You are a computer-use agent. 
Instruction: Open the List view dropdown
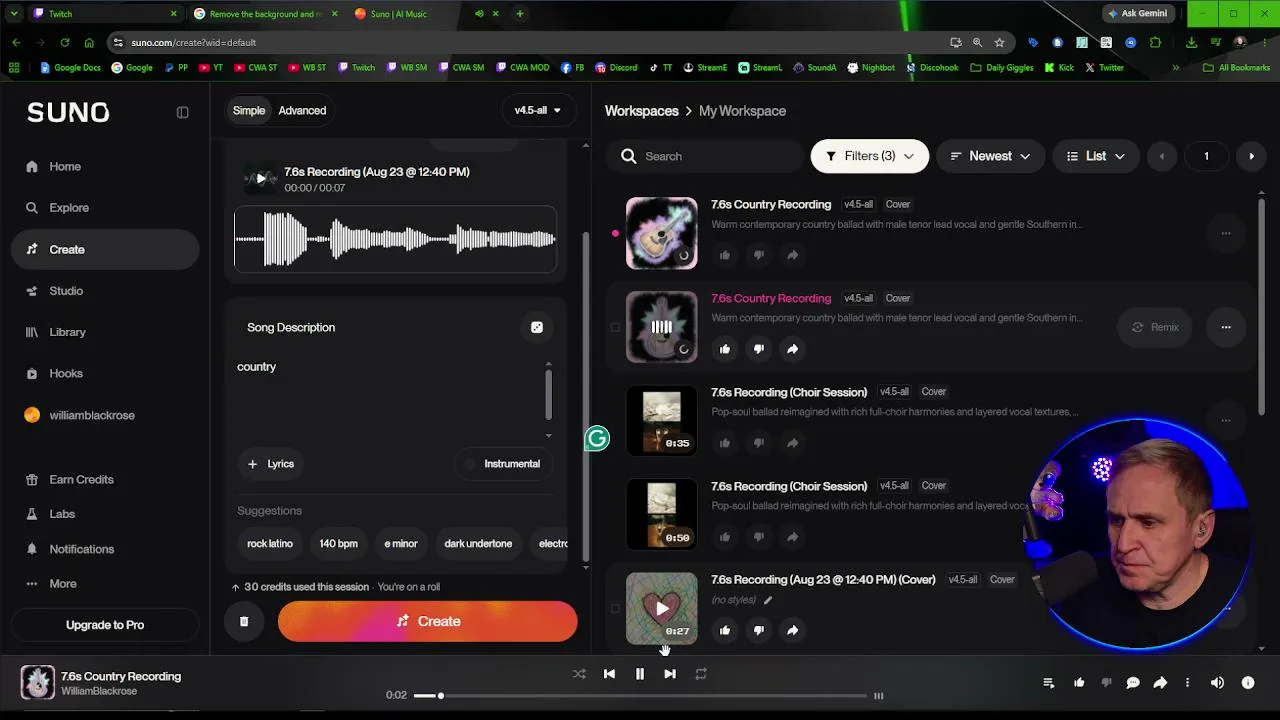(1096, 156)
